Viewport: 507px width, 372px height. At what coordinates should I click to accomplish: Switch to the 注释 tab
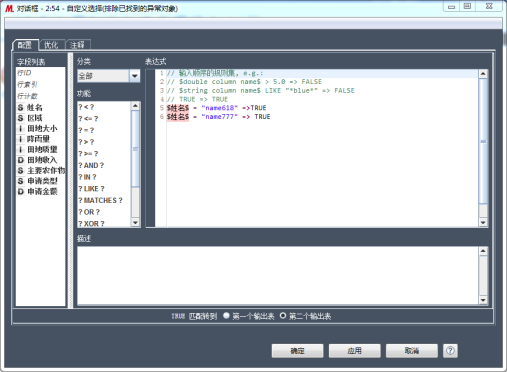click(77, 45)
